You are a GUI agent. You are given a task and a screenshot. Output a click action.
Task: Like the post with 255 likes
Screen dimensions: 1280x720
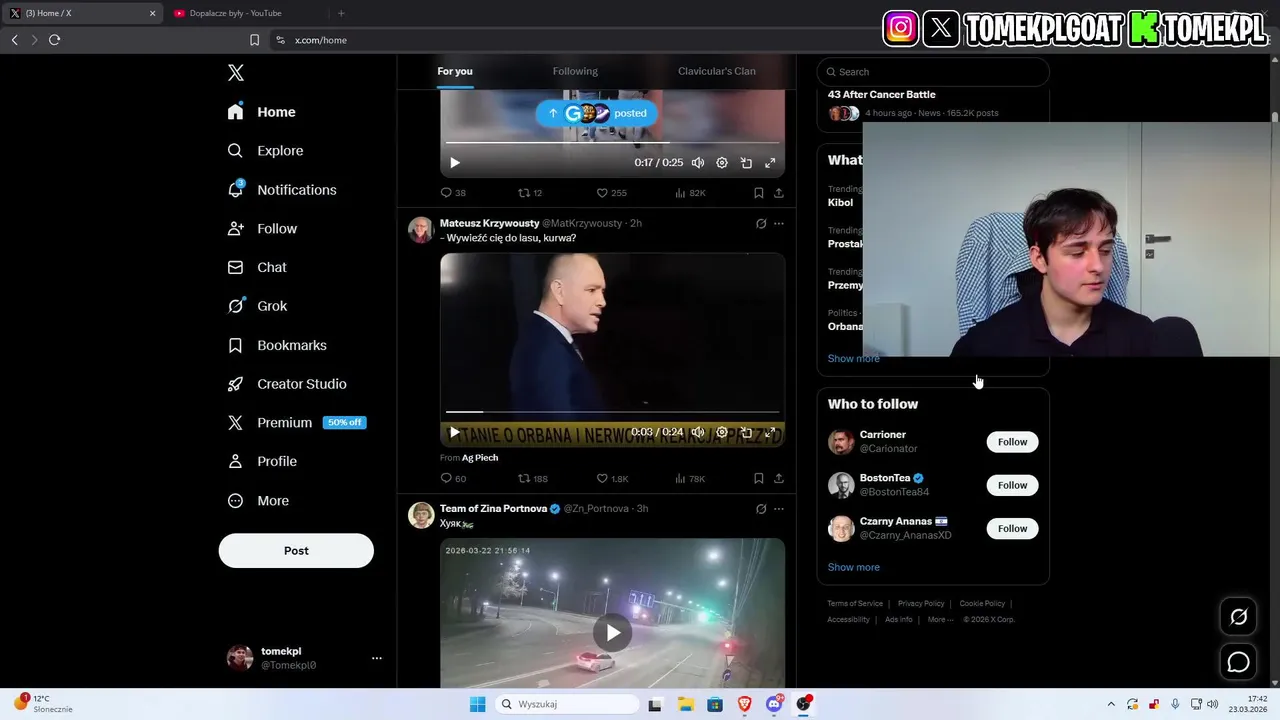pyautogui.click(x=611, y=193)
